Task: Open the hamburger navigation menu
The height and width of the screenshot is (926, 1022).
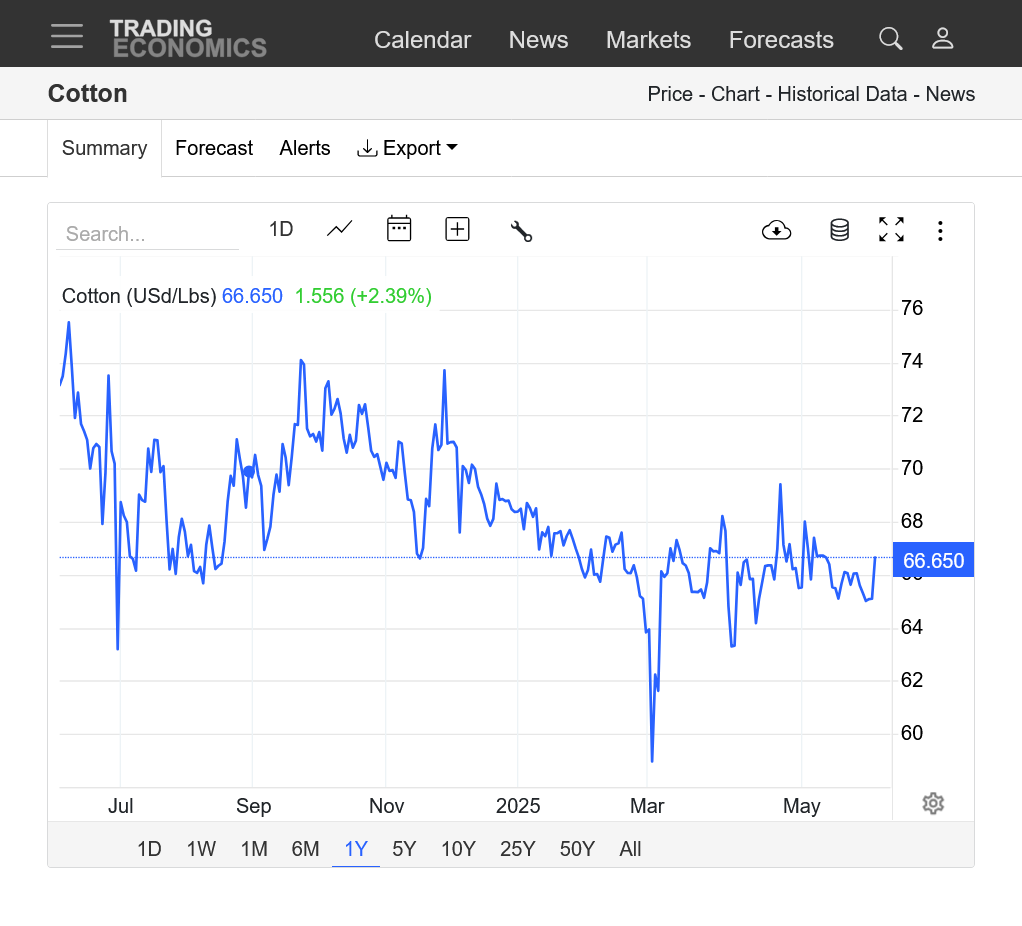Action: 66,36
